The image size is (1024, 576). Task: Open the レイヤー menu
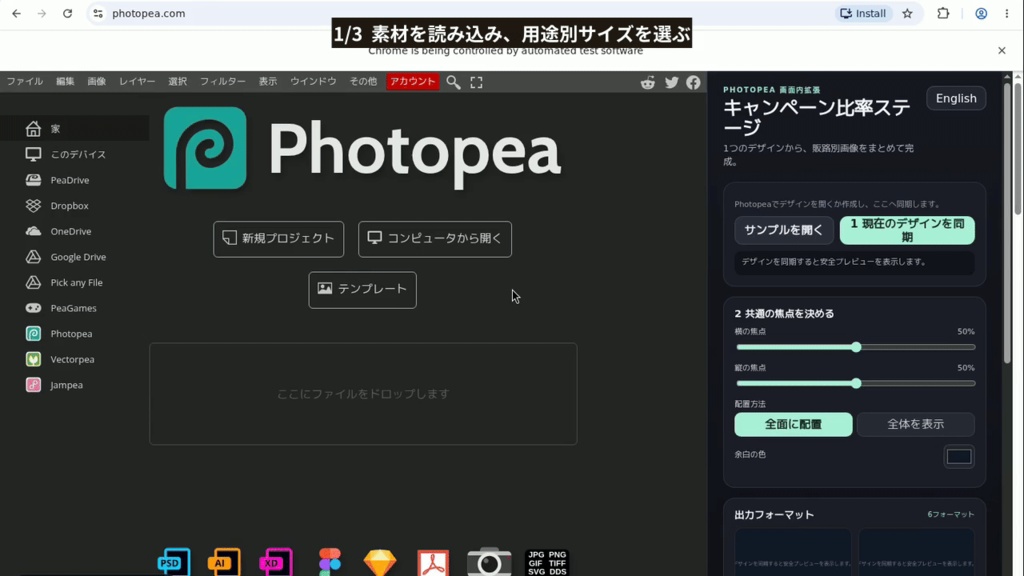(x=137, y=82)
